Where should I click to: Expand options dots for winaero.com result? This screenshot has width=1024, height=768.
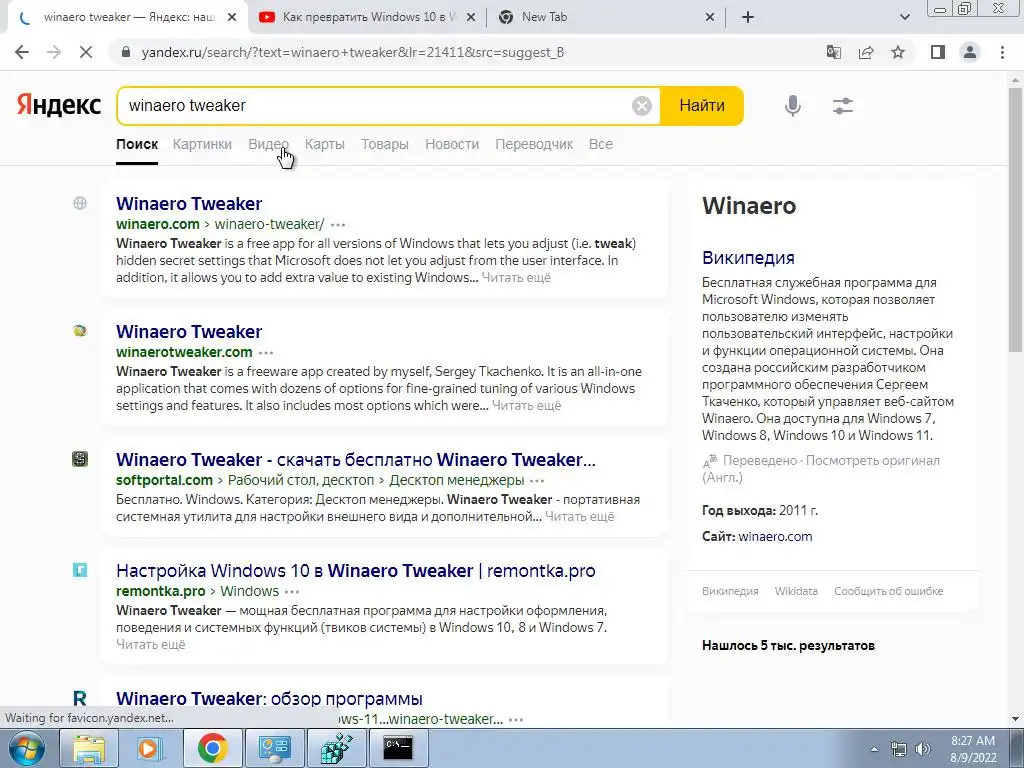[x=338, y=225]
